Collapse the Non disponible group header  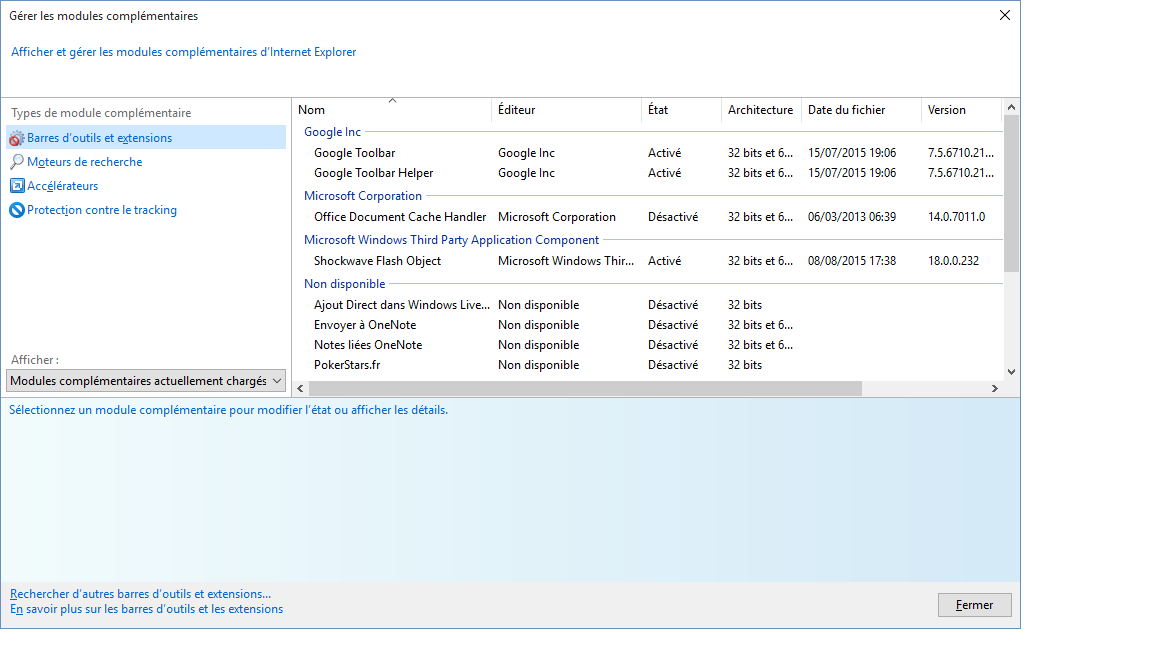click(345, 284)
